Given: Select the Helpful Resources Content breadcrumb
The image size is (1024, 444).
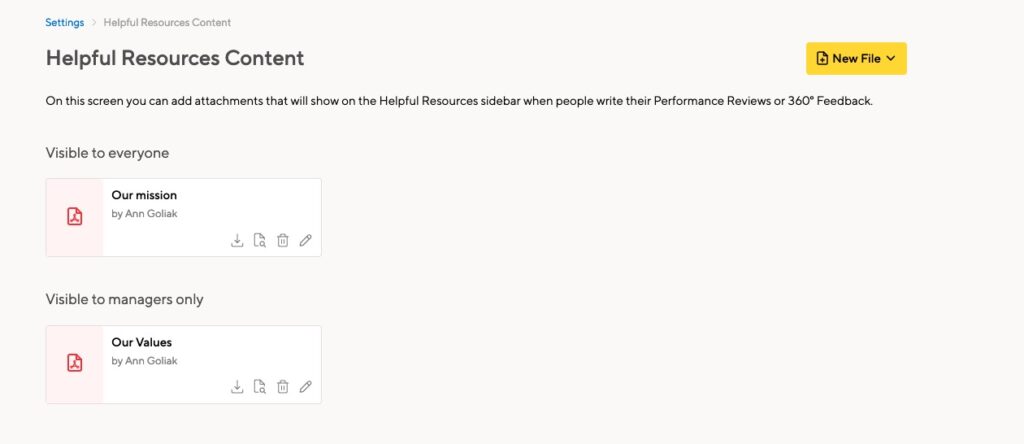Looking at the screenshot, I should coord(167,22).
